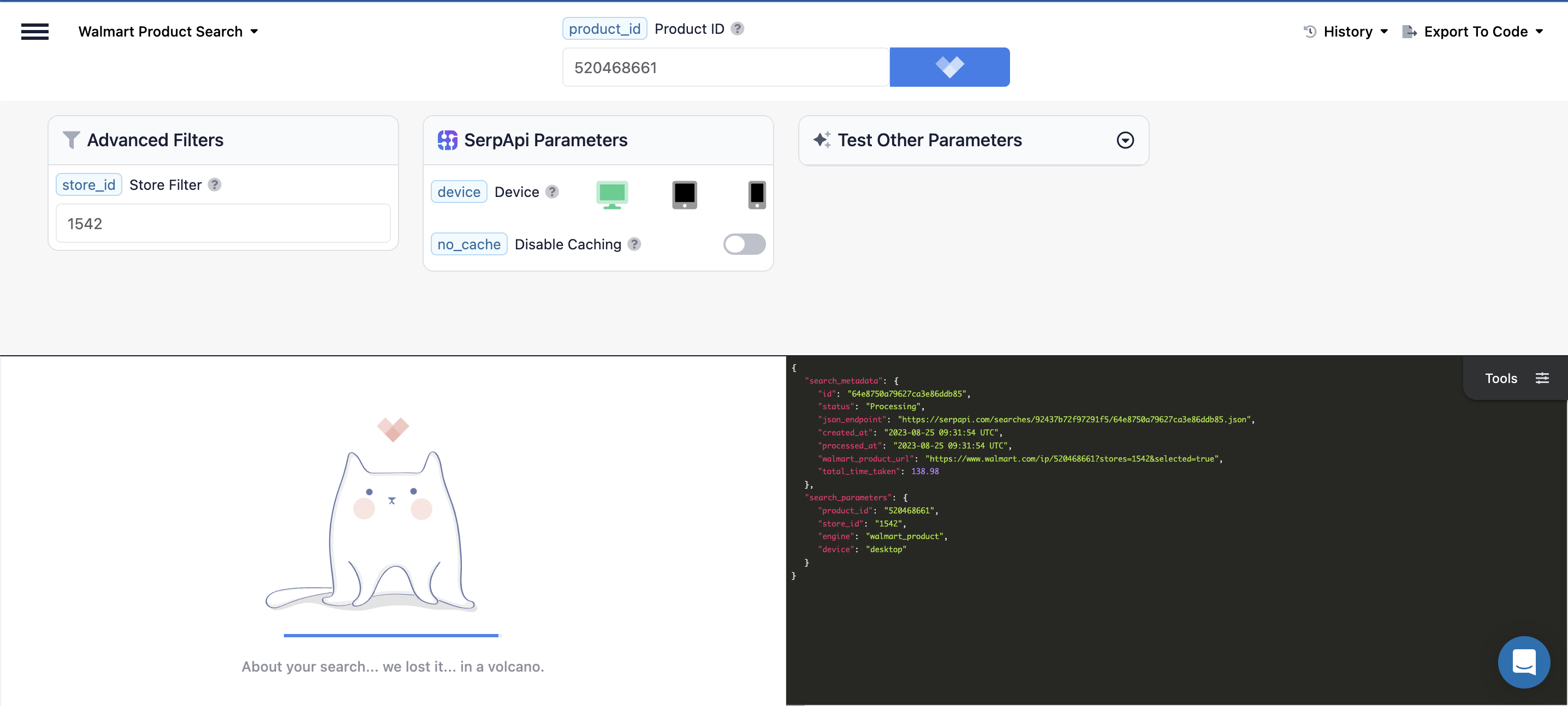
Task: Click the blue search submit button
Action: [949, 67]
